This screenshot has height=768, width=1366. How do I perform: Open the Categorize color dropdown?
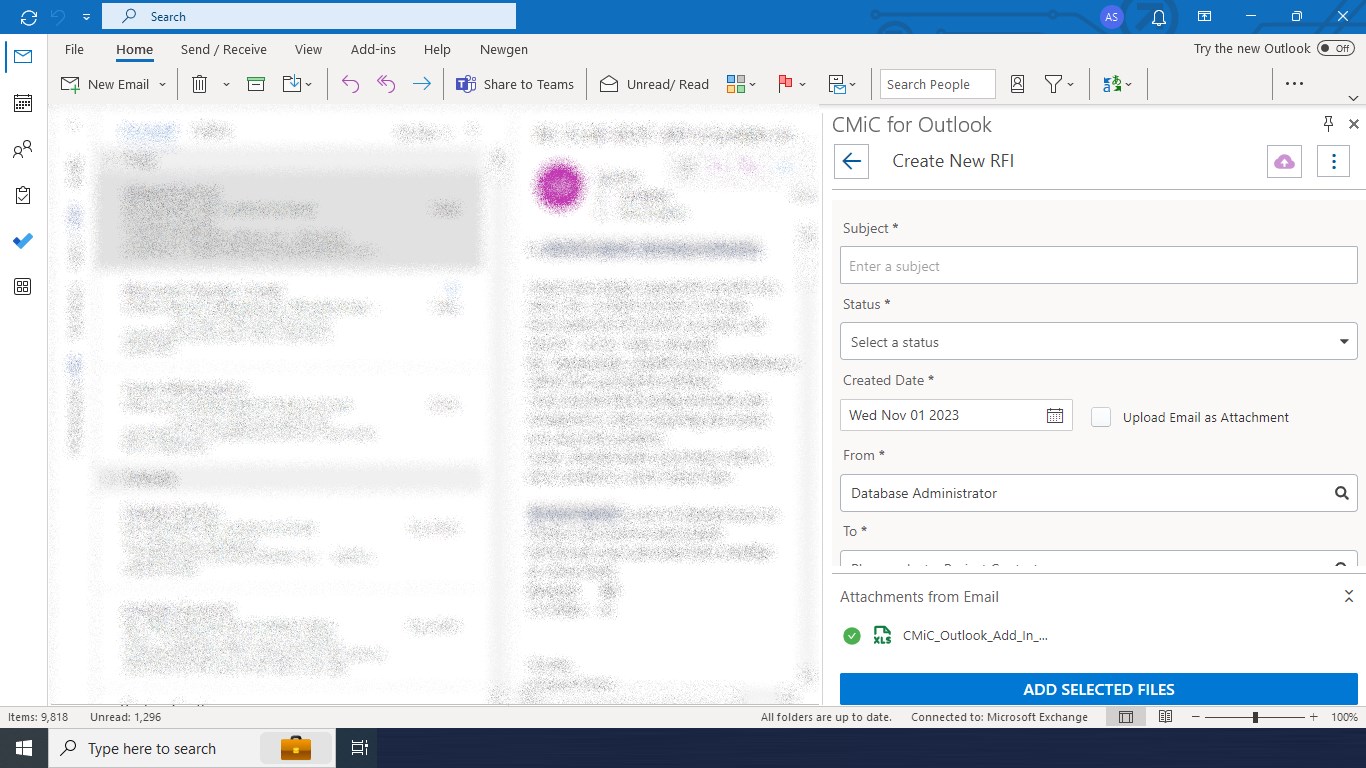click(741, 84)
